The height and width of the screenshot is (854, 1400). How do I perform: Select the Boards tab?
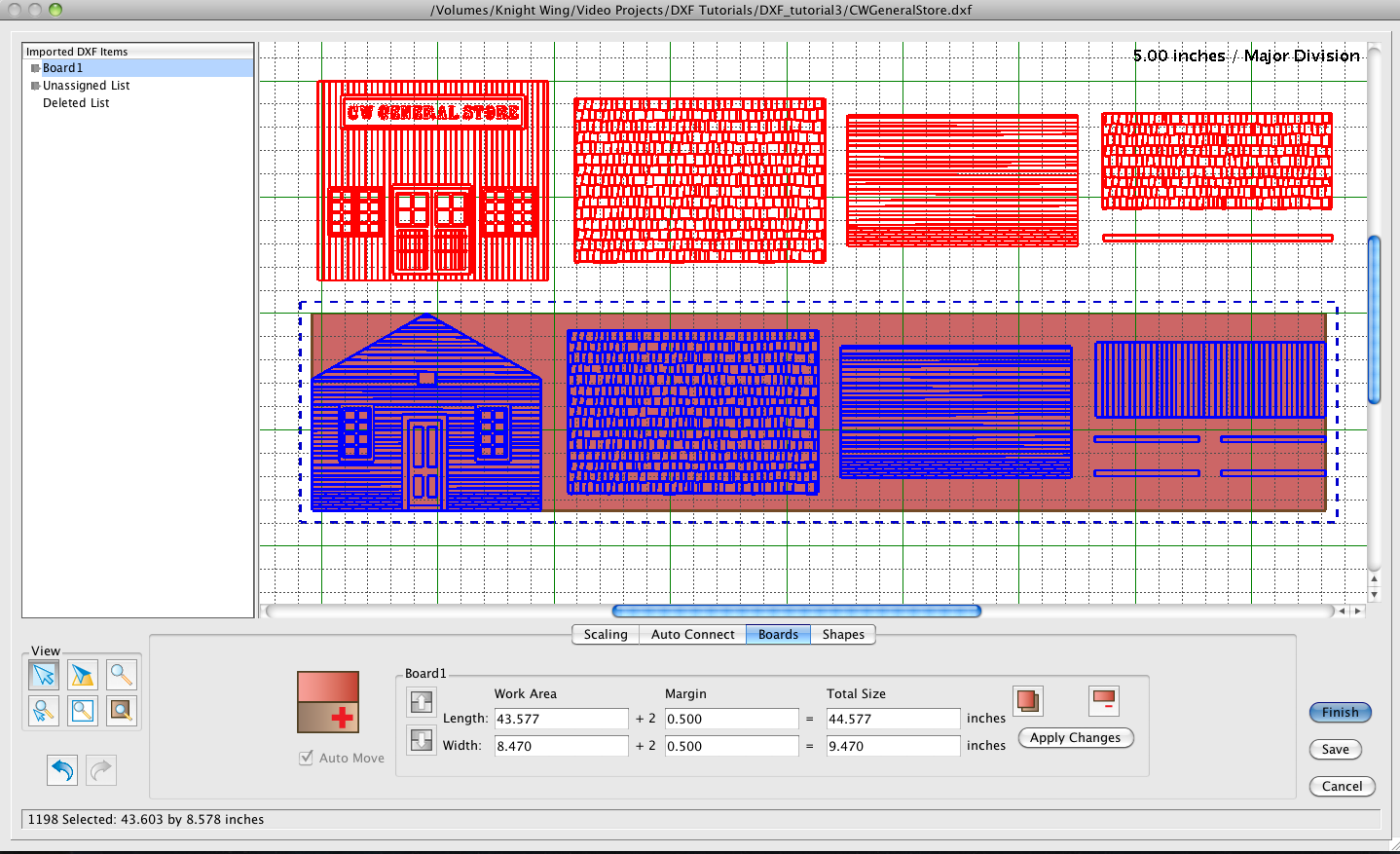coord(778,634)
